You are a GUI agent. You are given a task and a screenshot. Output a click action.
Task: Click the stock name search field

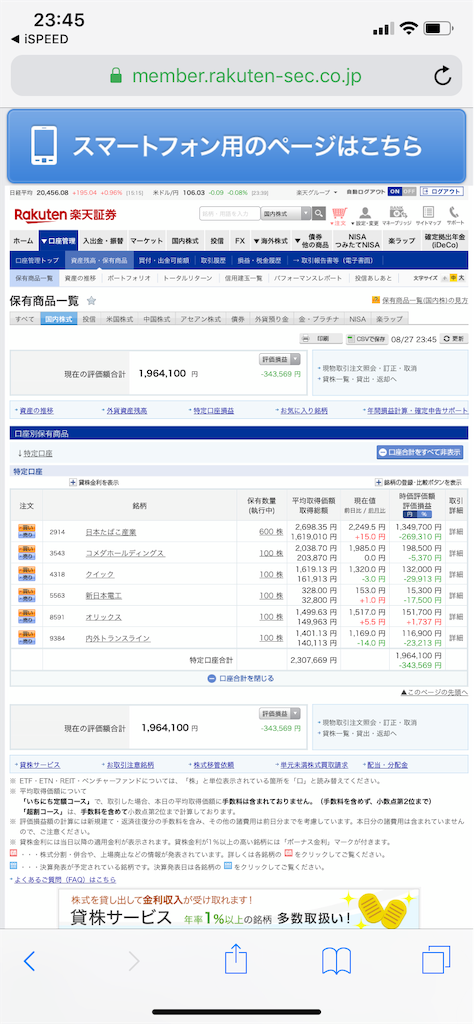coord(229,214)
